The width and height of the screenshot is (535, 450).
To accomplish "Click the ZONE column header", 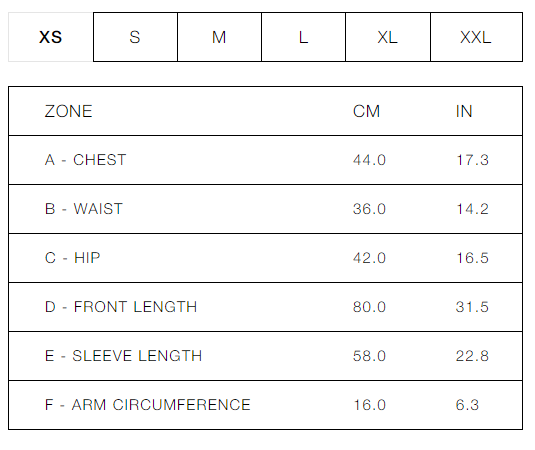I will pyautogui.click(x=69, y=111).
